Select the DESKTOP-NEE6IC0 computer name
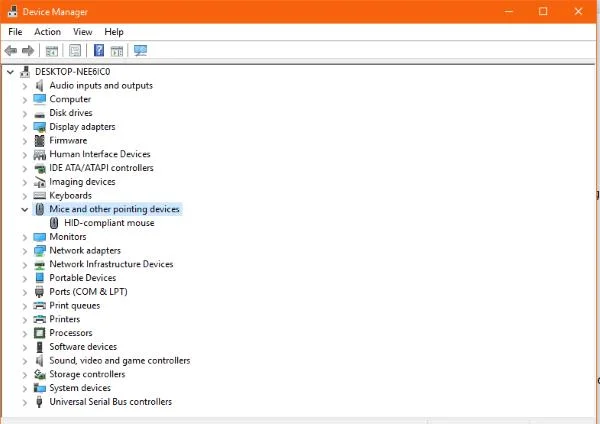Screen dimensions: 600x424 click(x=72, y=72)
